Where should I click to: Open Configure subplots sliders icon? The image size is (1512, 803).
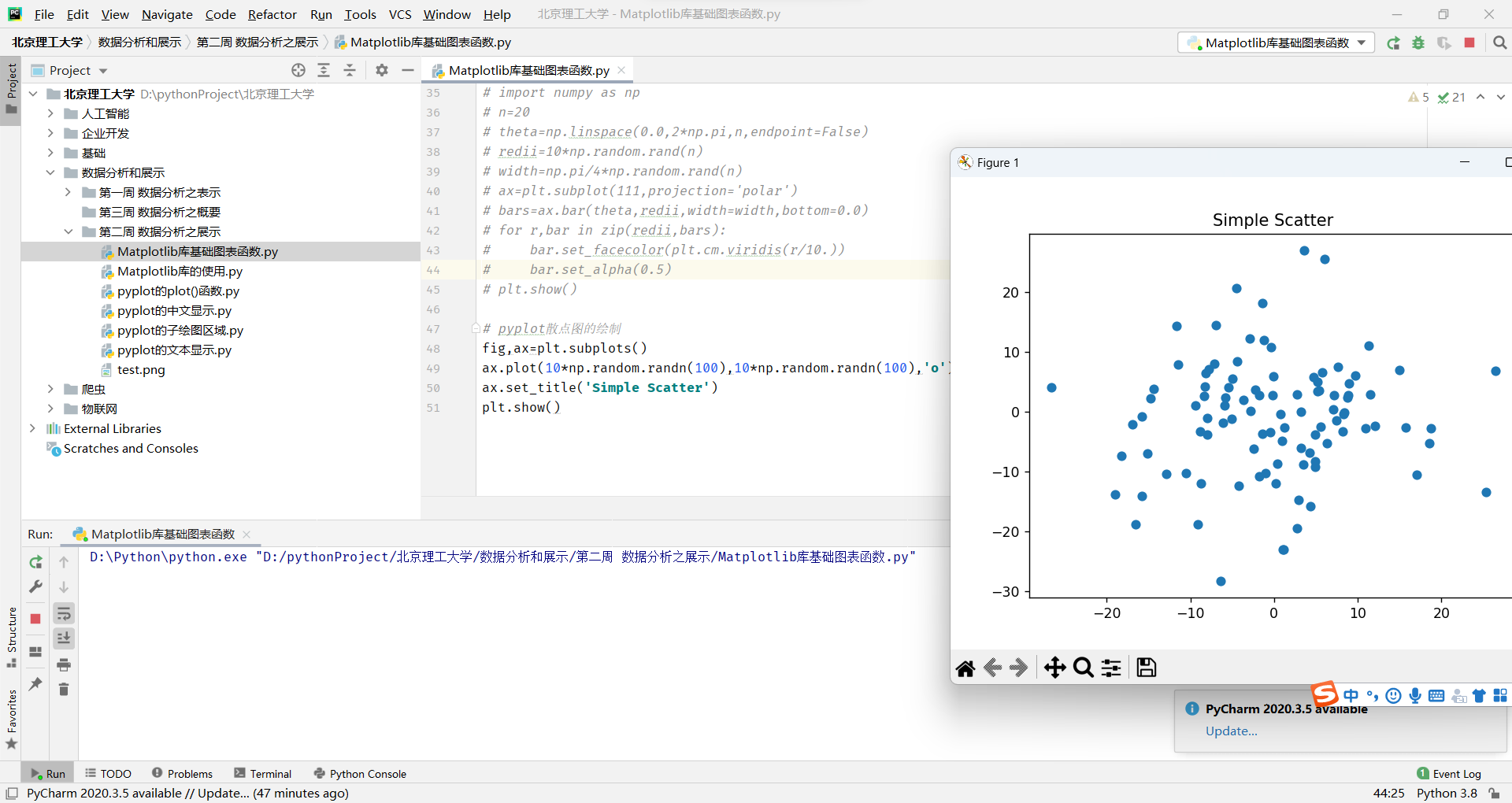pyautogui.click(x=1111, y=668)
